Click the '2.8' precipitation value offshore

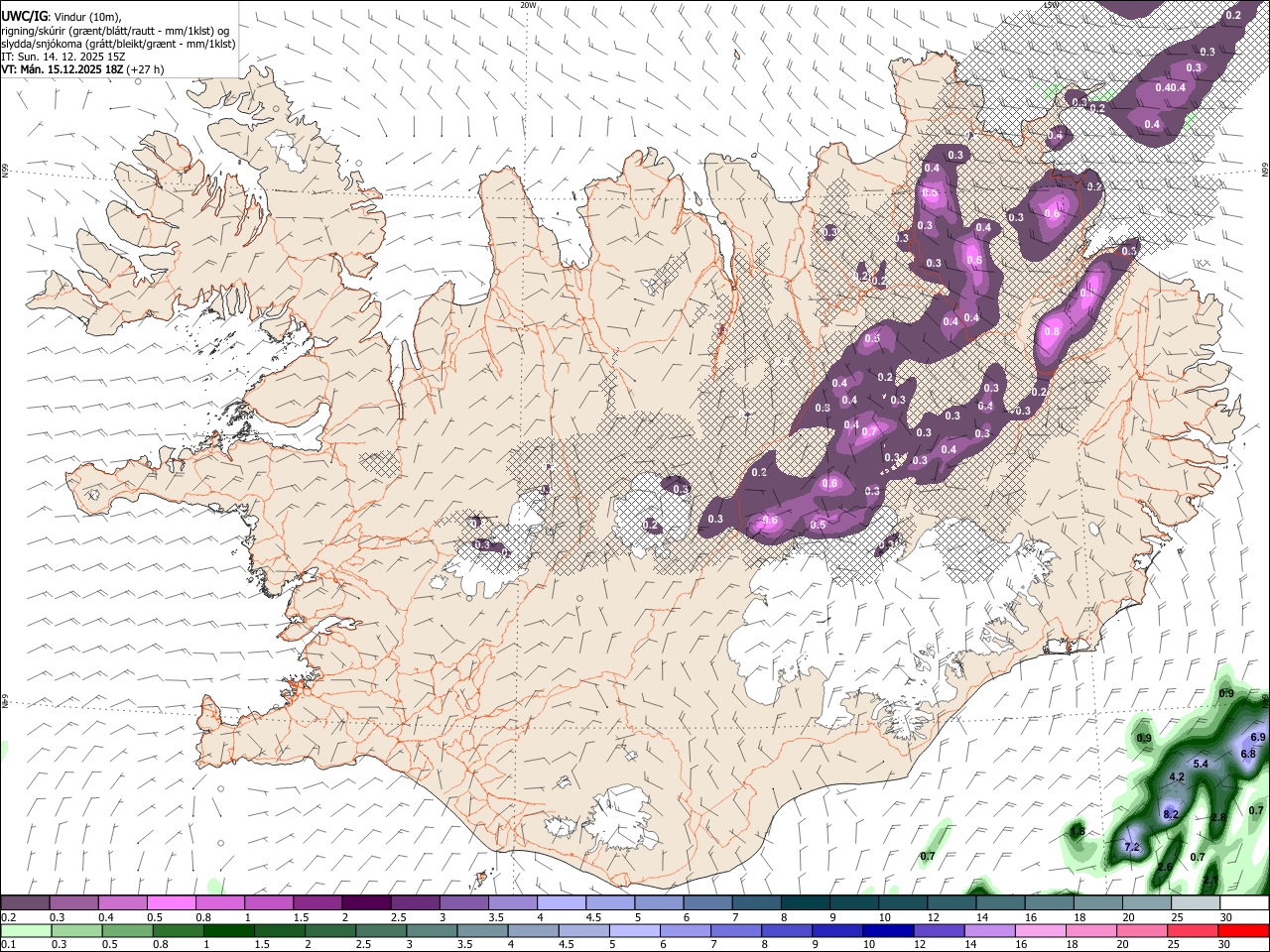click(1219, 817)
